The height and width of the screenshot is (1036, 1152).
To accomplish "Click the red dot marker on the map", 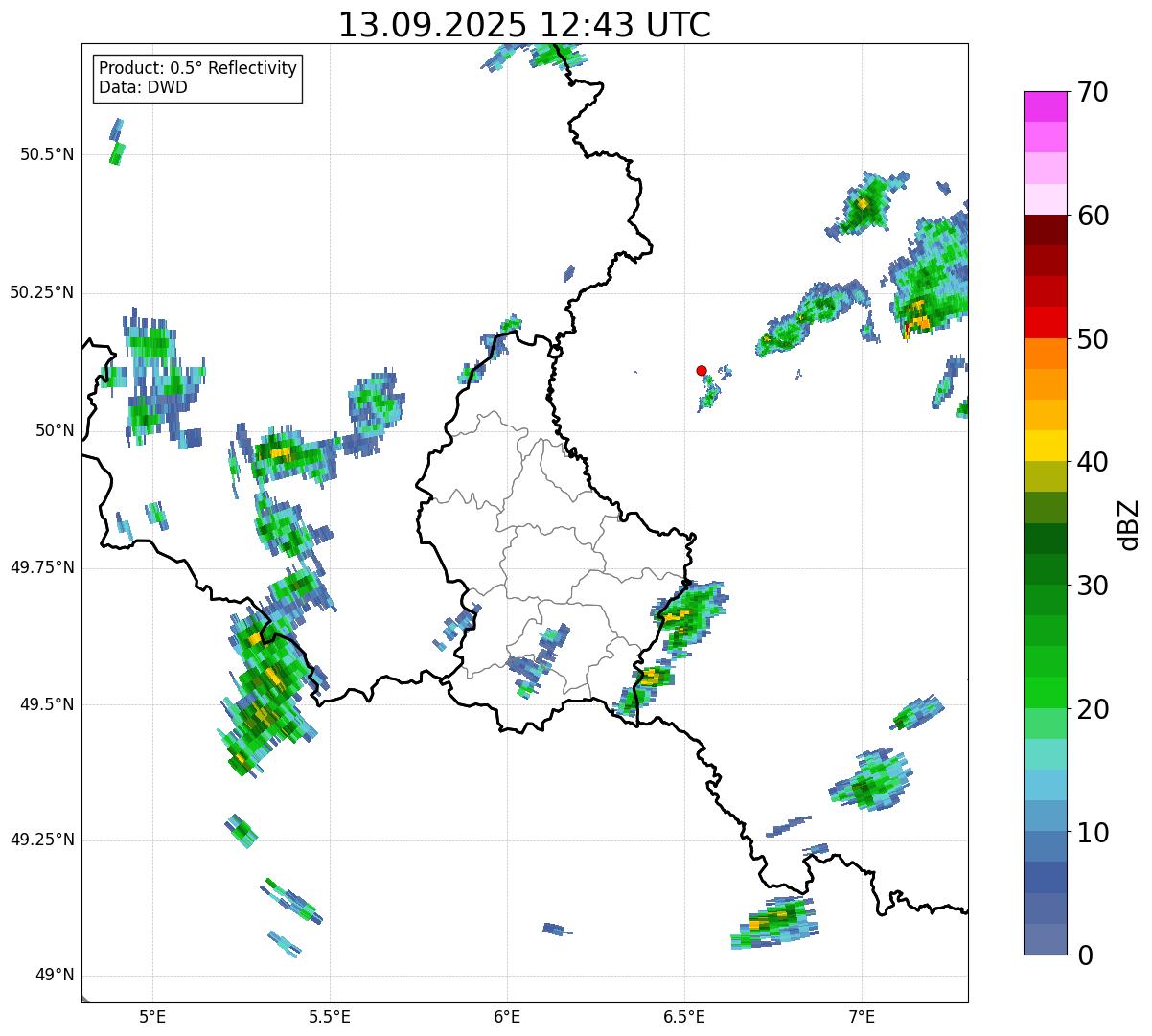I will 702,371.
